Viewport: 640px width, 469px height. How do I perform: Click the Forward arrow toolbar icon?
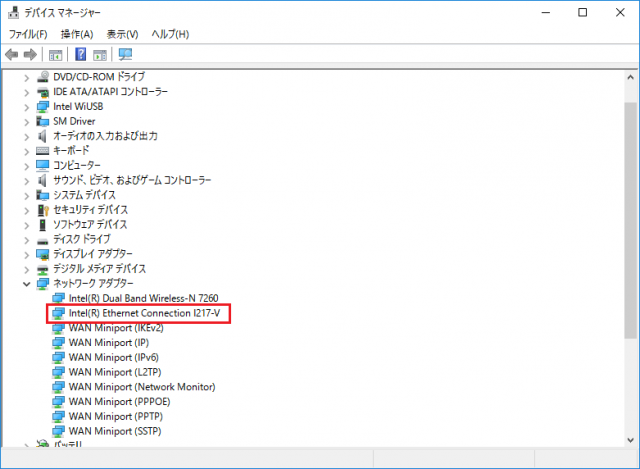tap(31, 54)
